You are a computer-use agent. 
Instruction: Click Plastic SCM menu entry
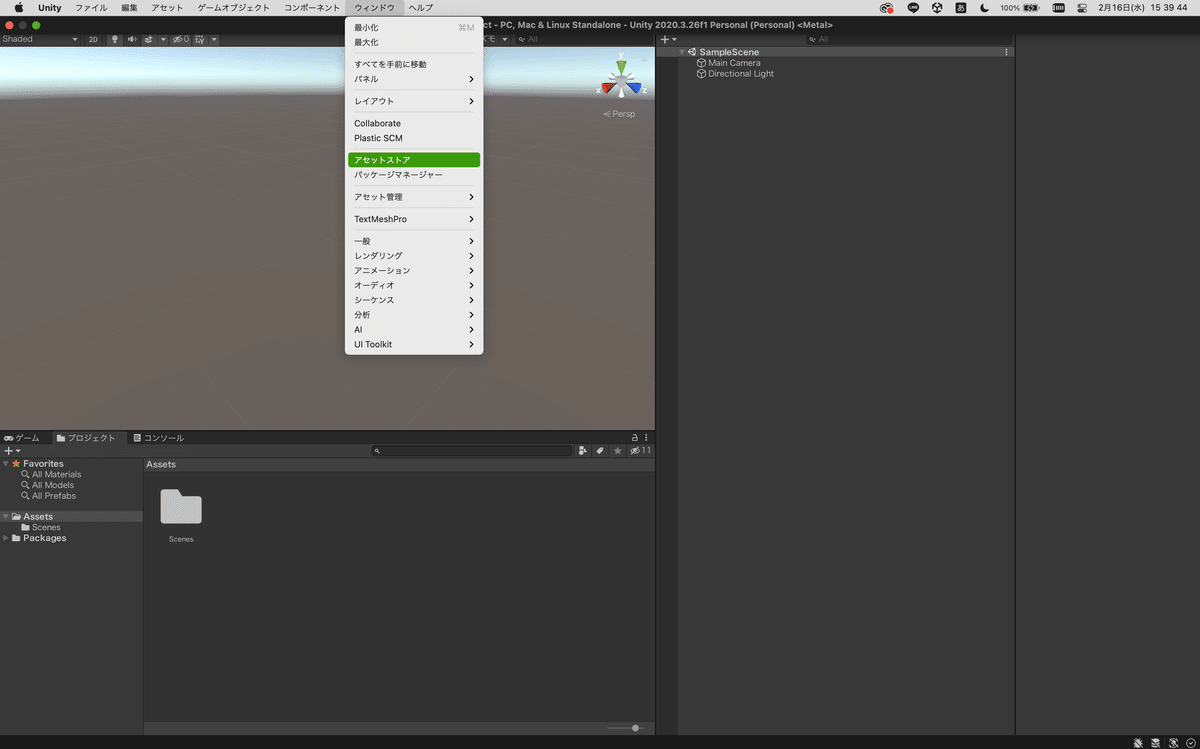point(414,138)
